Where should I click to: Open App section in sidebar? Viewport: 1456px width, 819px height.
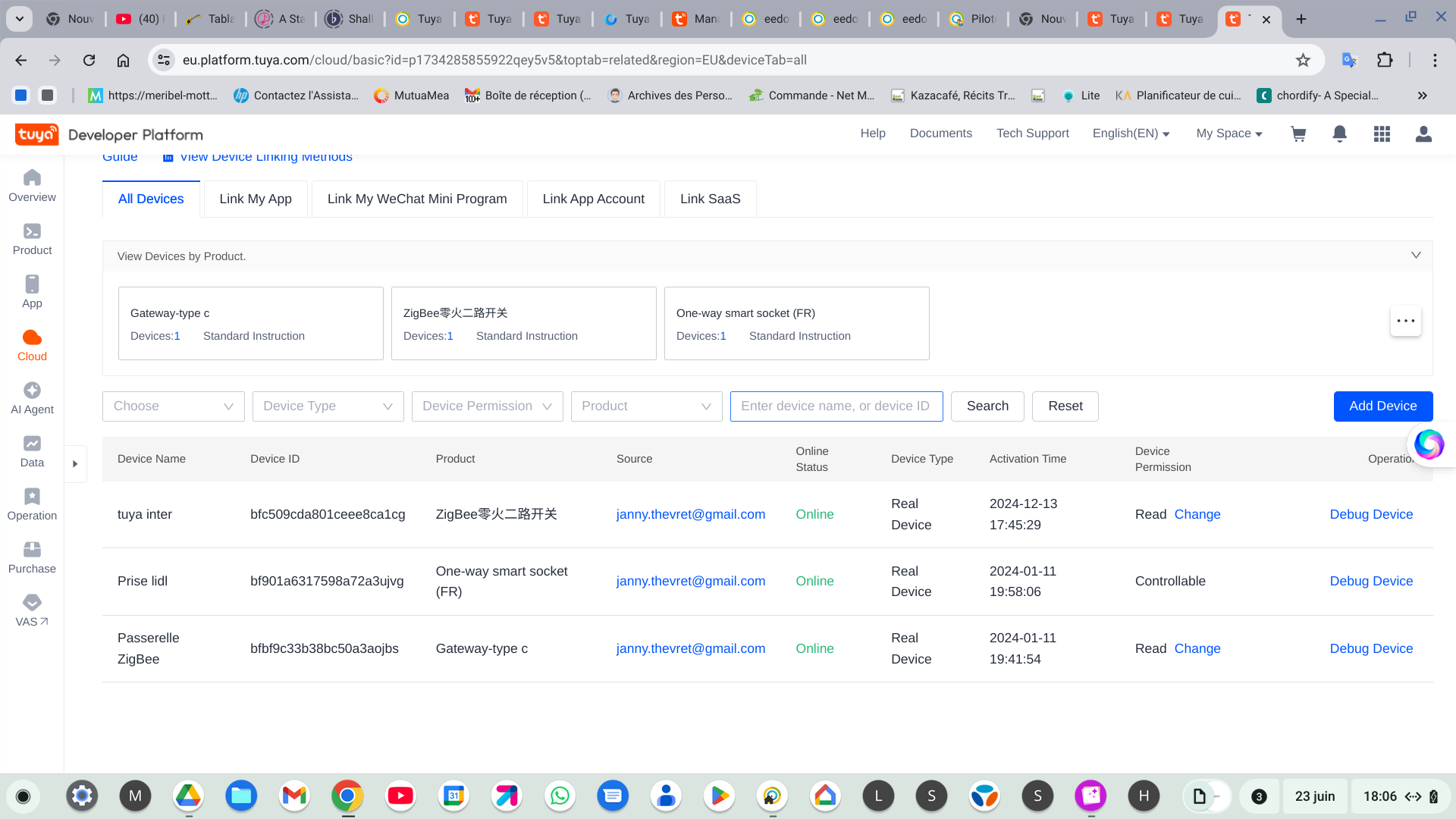(32, 292)
